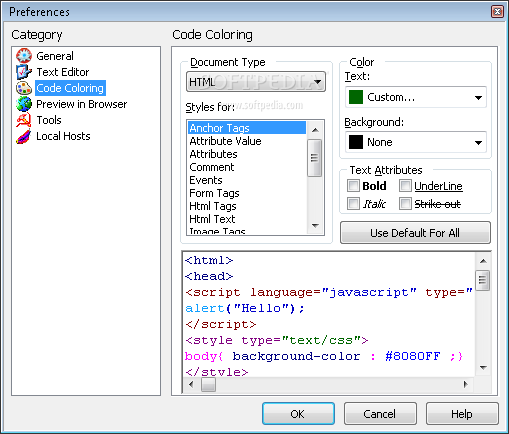Click code preview scroll left arrow
Image resolution: width=509 pixels, height=434 pixels.
(x=191, y=384)
